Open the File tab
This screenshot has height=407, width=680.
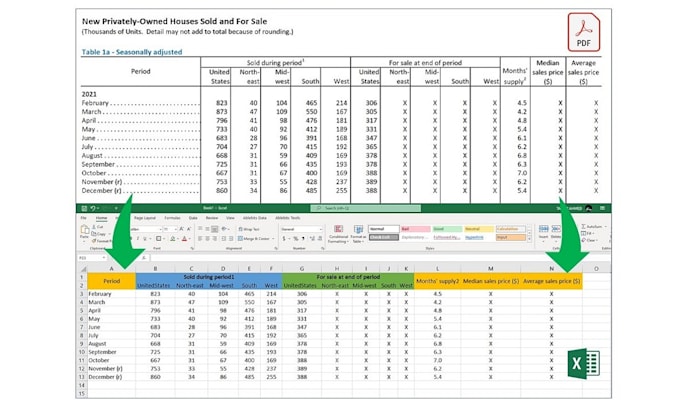coord(84,218)
